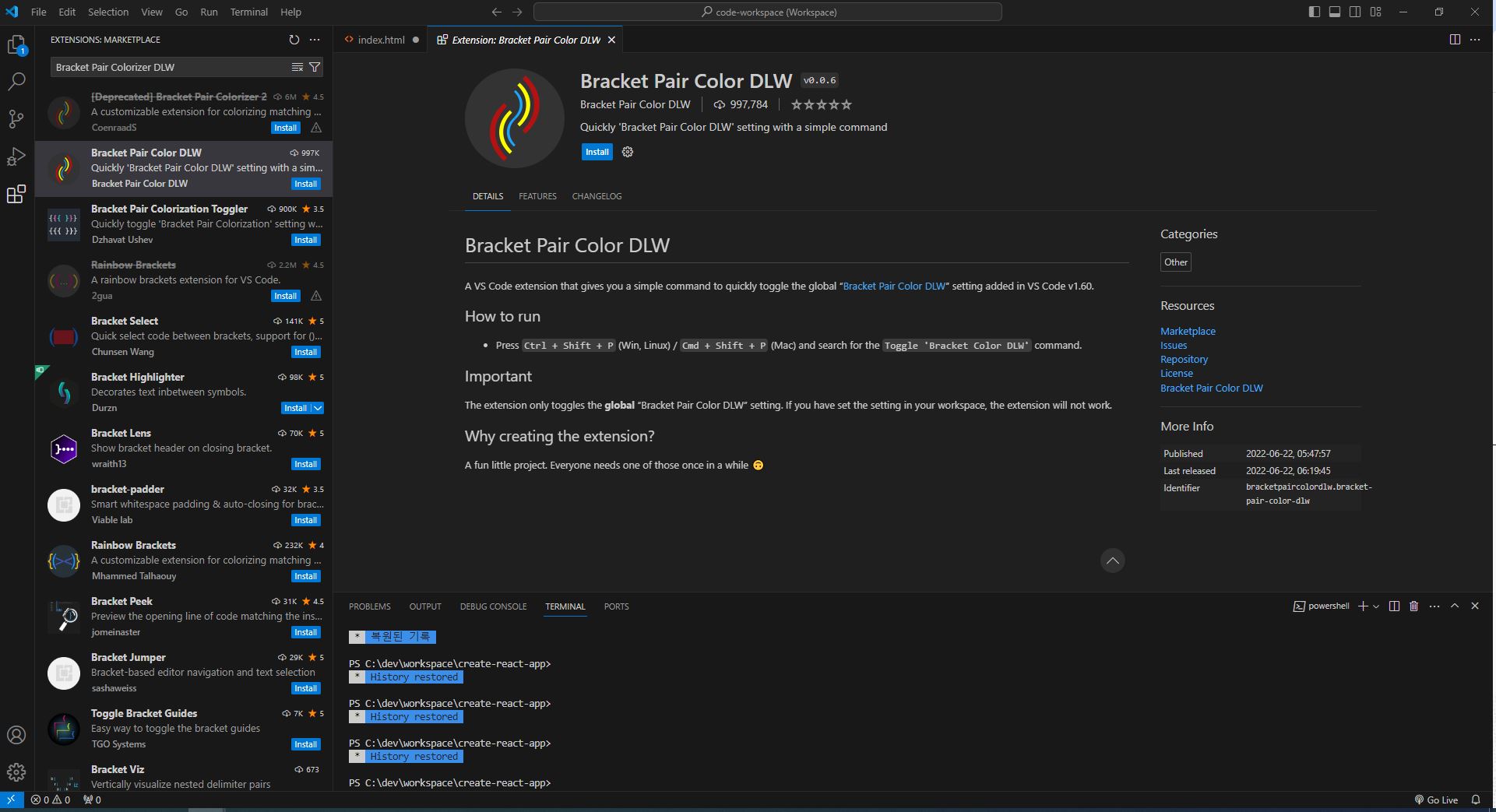Clear extensions search results icon
Viewport: 1496px width, 812px height.
coord(297,67)
